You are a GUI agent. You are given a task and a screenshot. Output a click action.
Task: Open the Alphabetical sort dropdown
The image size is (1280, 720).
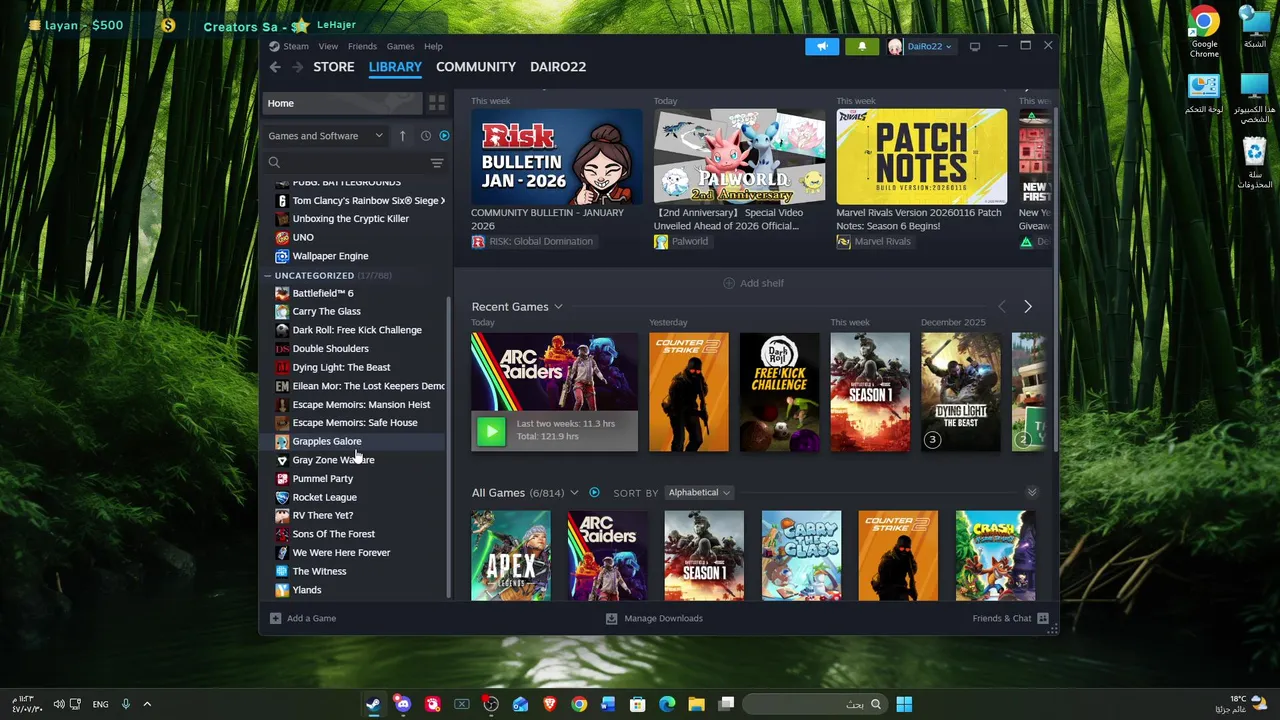[x=698, y=493]
